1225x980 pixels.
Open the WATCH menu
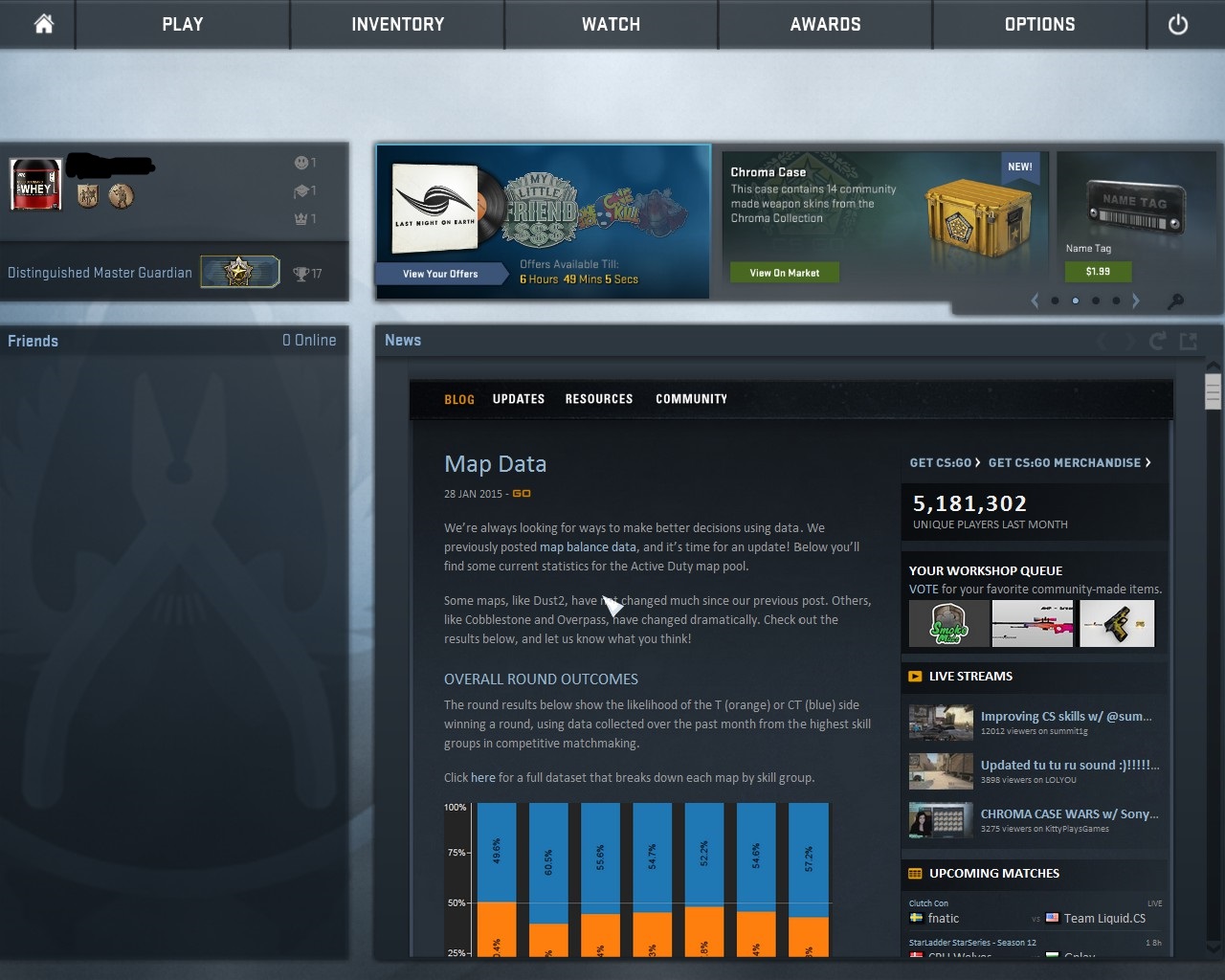[612, 24]
